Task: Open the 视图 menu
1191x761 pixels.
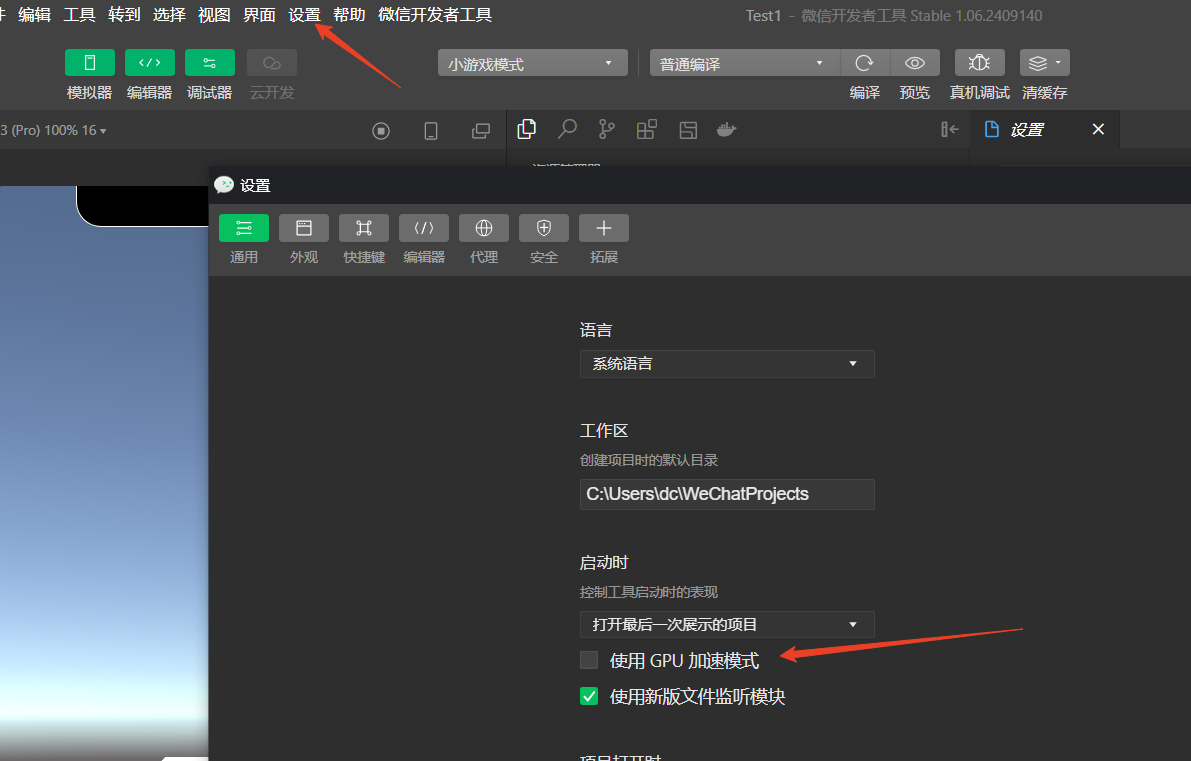Action: pyautogui.click(x=214, y=15)
